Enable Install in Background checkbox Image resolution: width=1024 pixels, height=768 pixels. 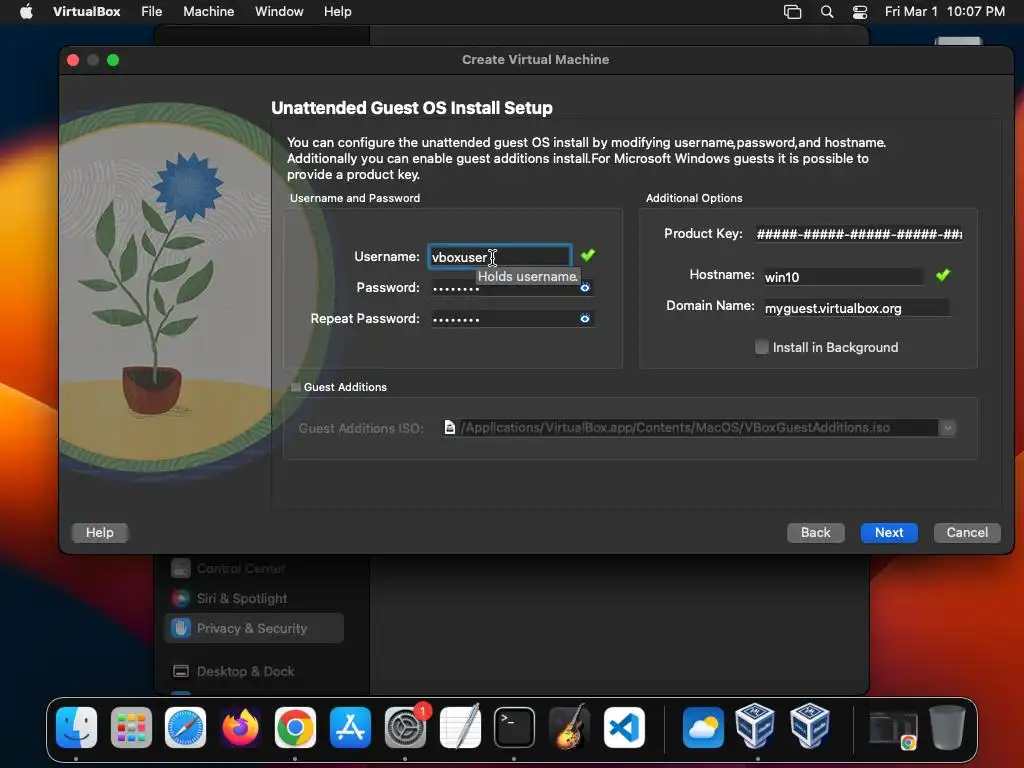[x=761, y=347]
